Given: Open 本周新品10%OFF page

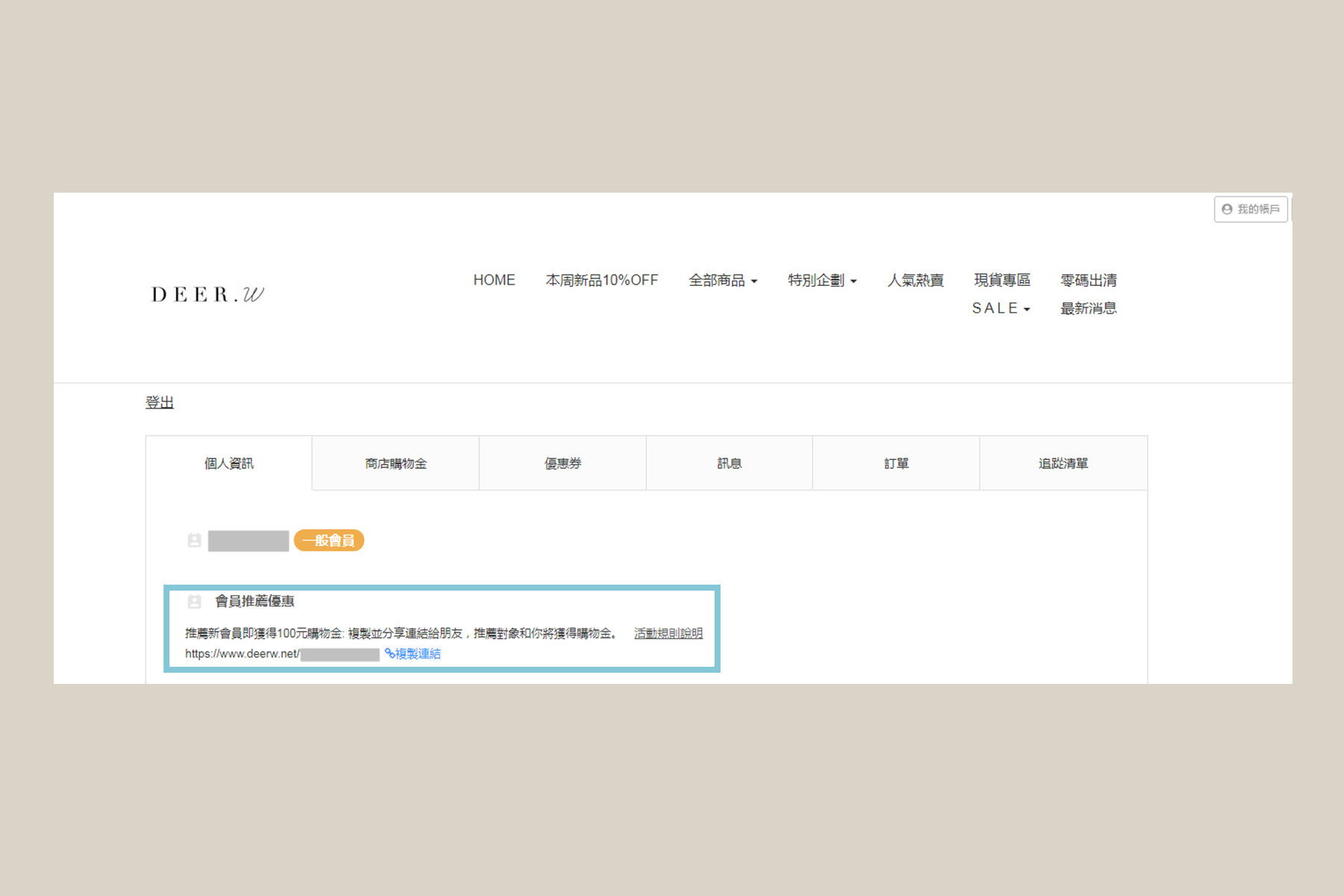Looking at the screenshot, I should coord(601,280).
